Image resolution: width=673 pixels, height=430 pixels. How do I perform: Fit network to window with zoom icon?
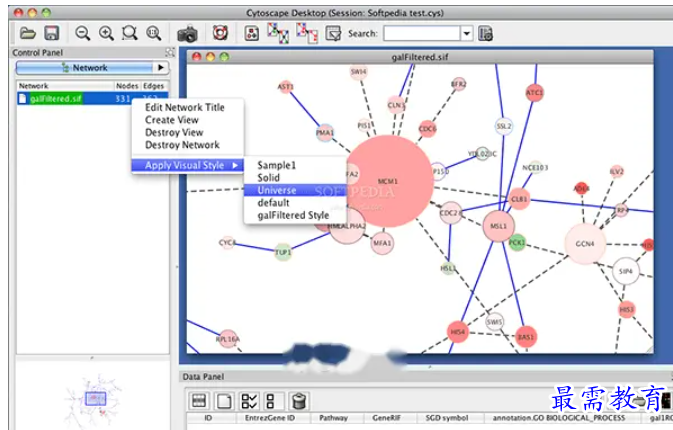tap(153, 33)
